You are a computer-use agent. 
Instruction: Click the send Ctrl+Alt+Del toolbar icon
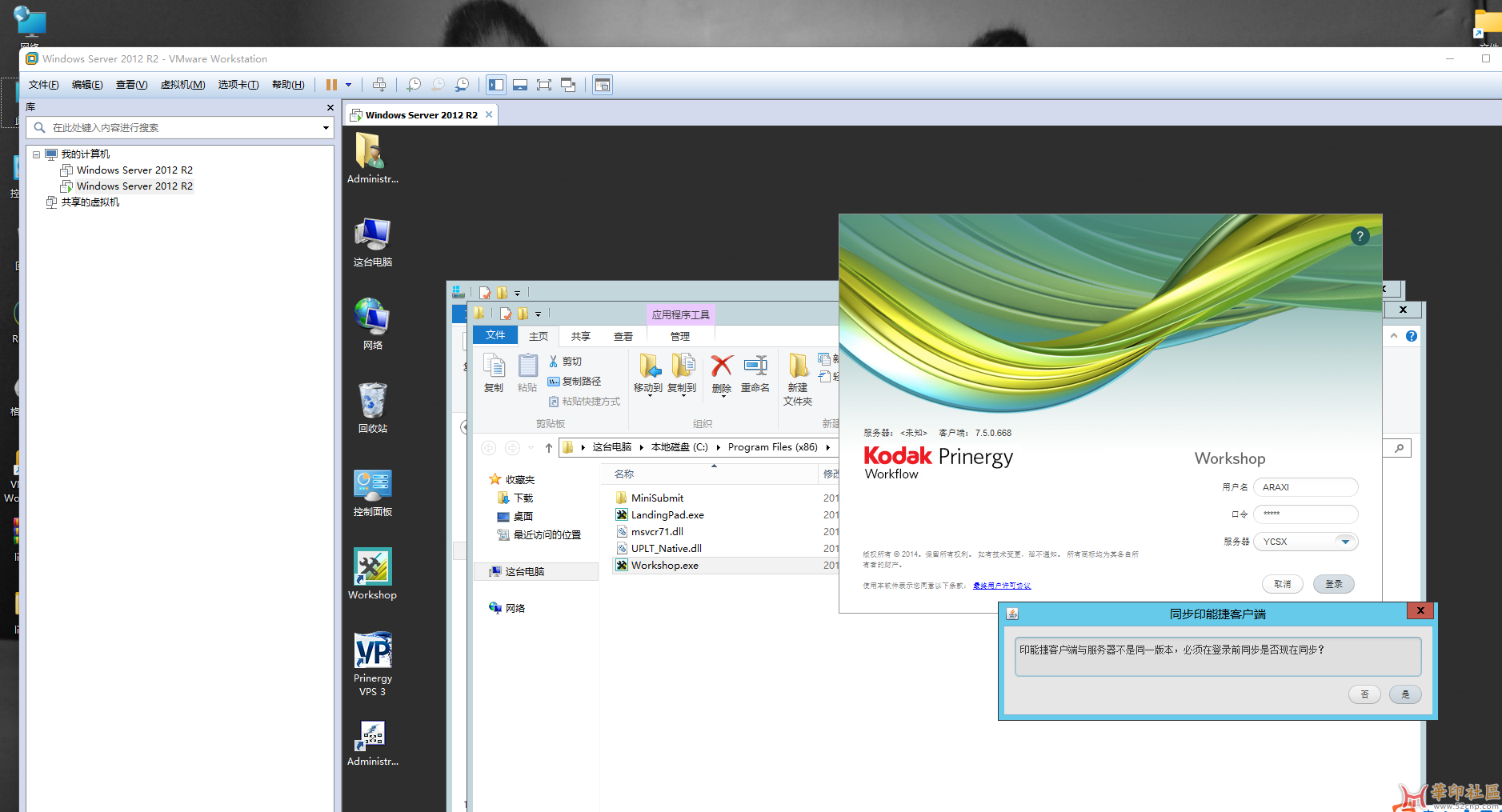coord(379,85)
